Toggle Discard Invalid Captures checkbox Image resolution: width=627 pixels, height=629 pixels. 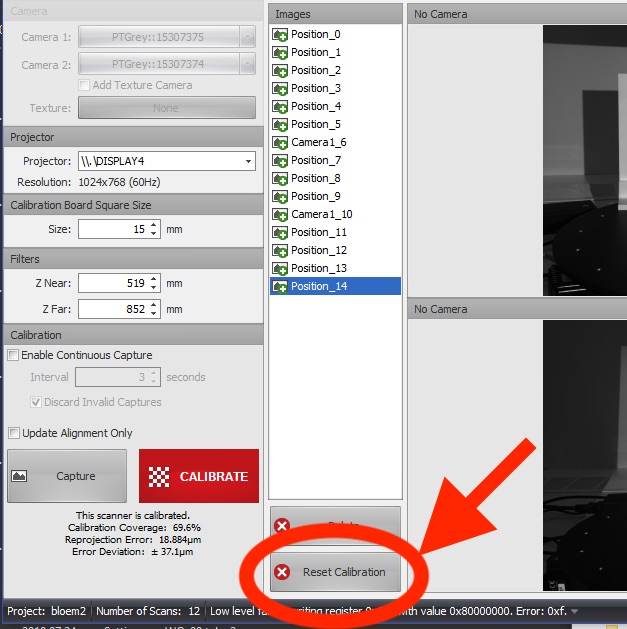37,402
